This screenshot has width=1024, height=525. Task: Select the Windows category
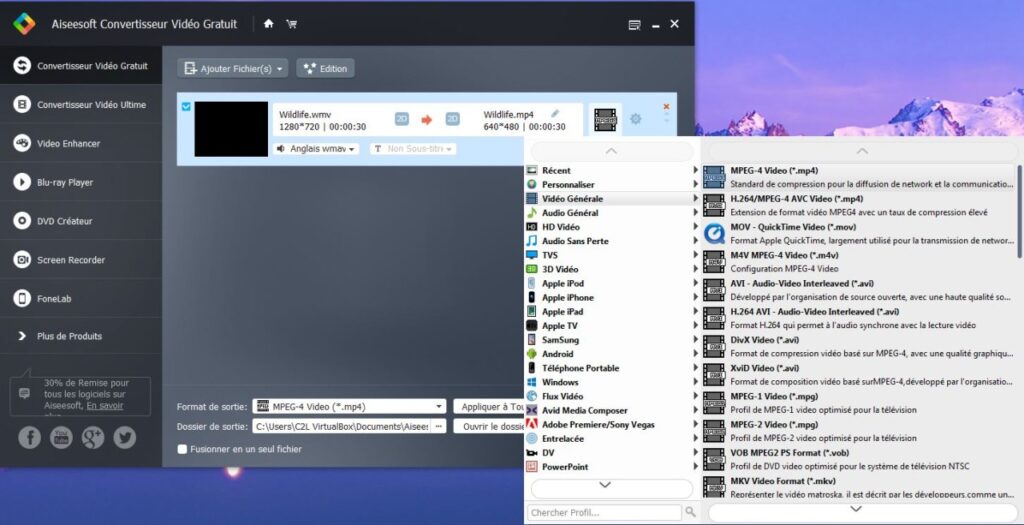612,382
